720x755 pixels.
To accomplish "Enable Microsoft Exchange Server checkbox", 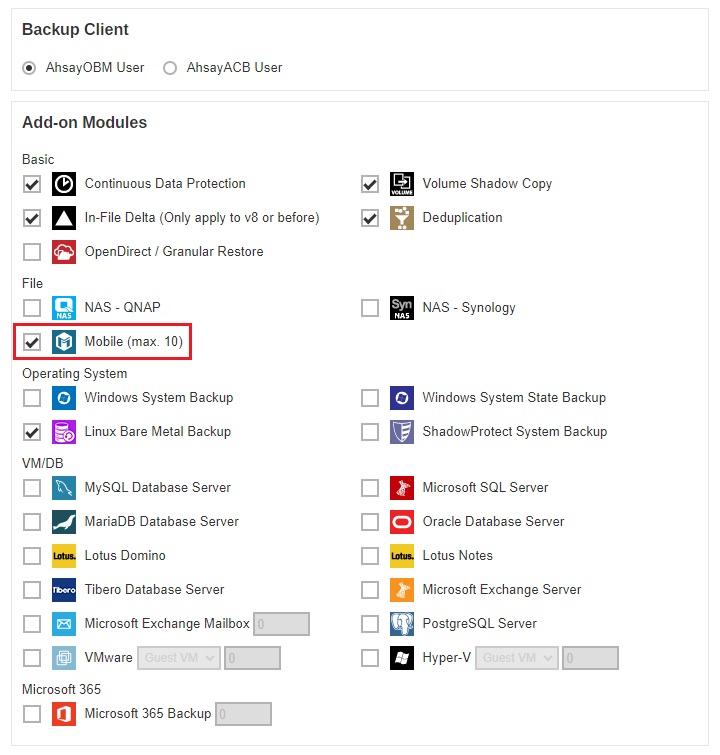I will click(x=370, y=590).
